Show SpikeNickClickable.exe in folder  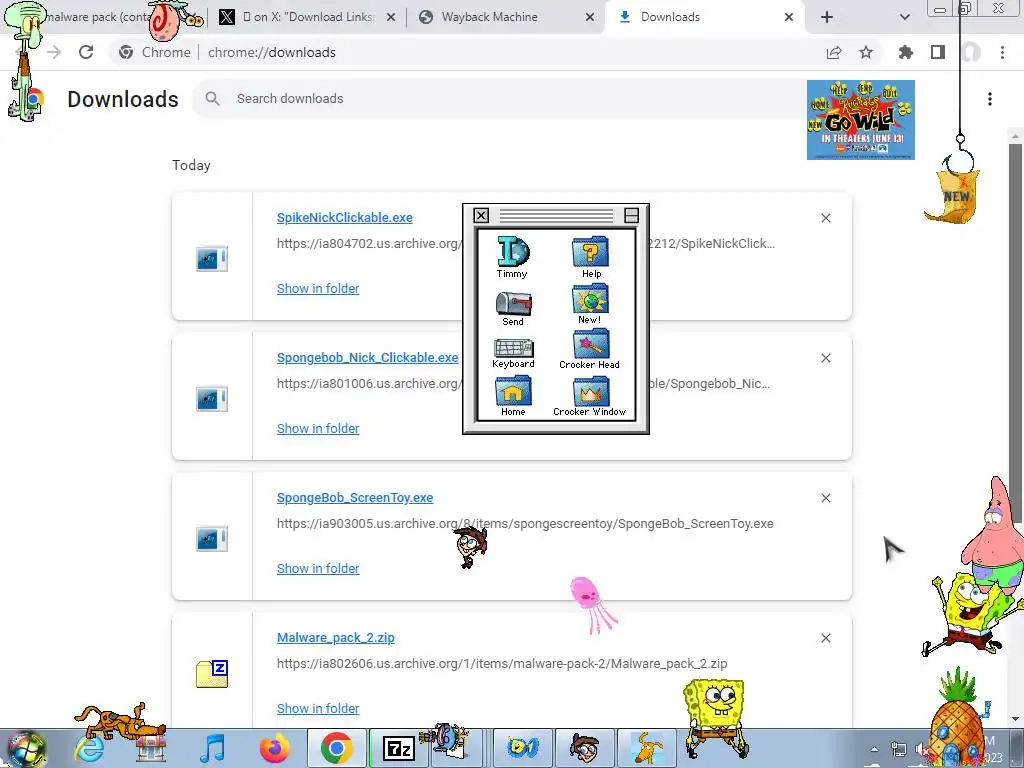pyautogui.click(x=318, y=289)
